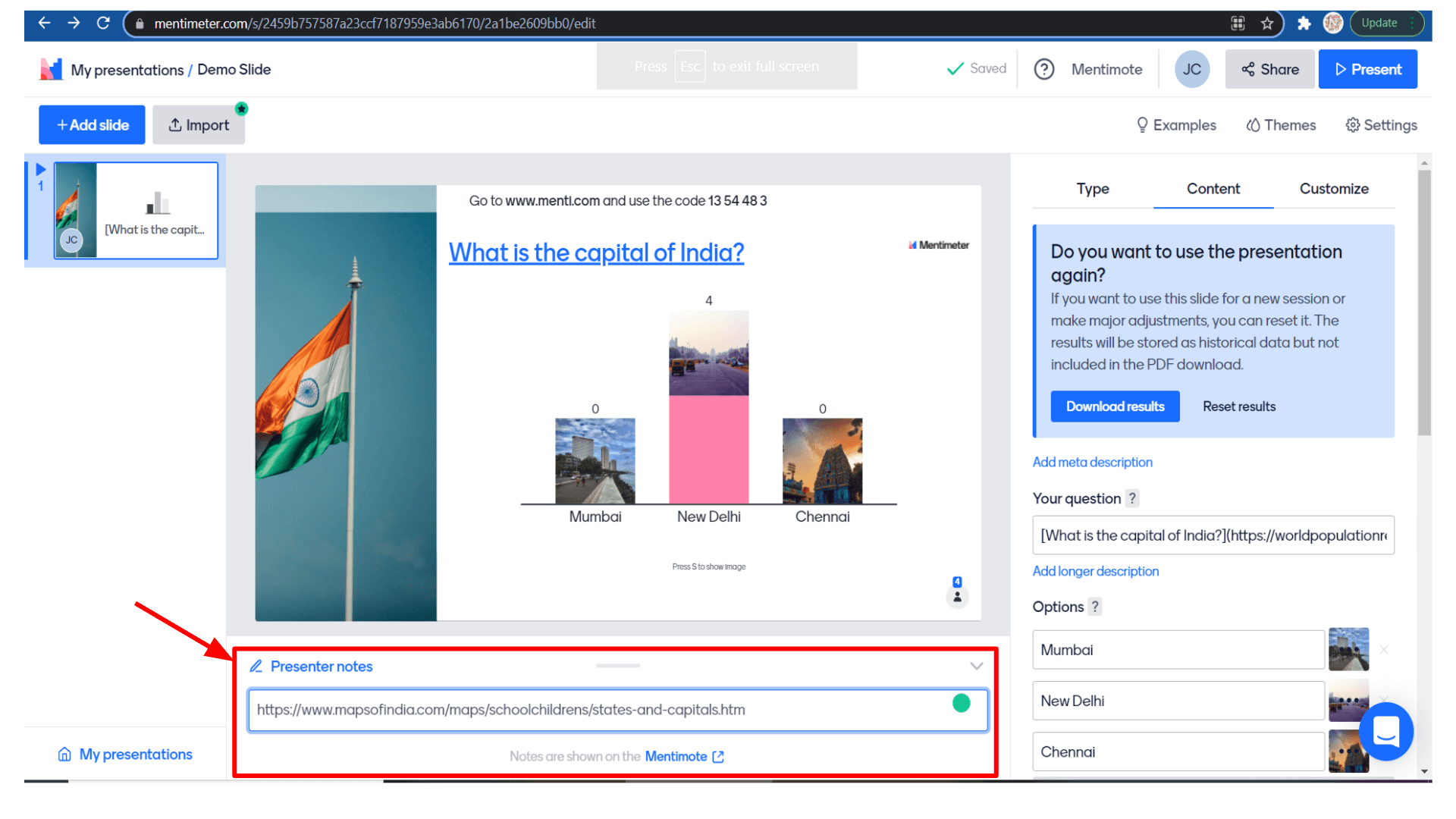Bookmark page with star icon
This screenshot has width=1456, height=819.
(1267, 23)
